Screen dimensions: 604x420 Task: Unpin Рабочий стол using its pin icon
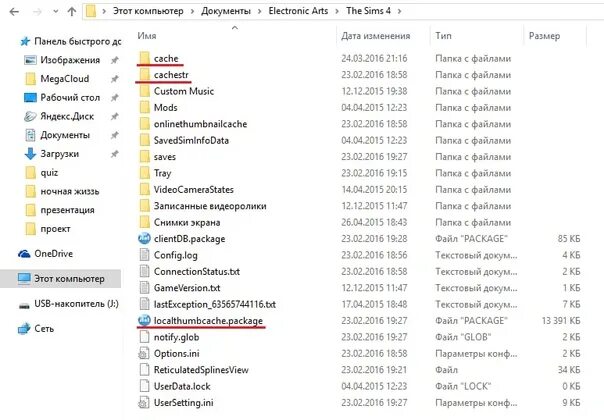coord(114,97)
